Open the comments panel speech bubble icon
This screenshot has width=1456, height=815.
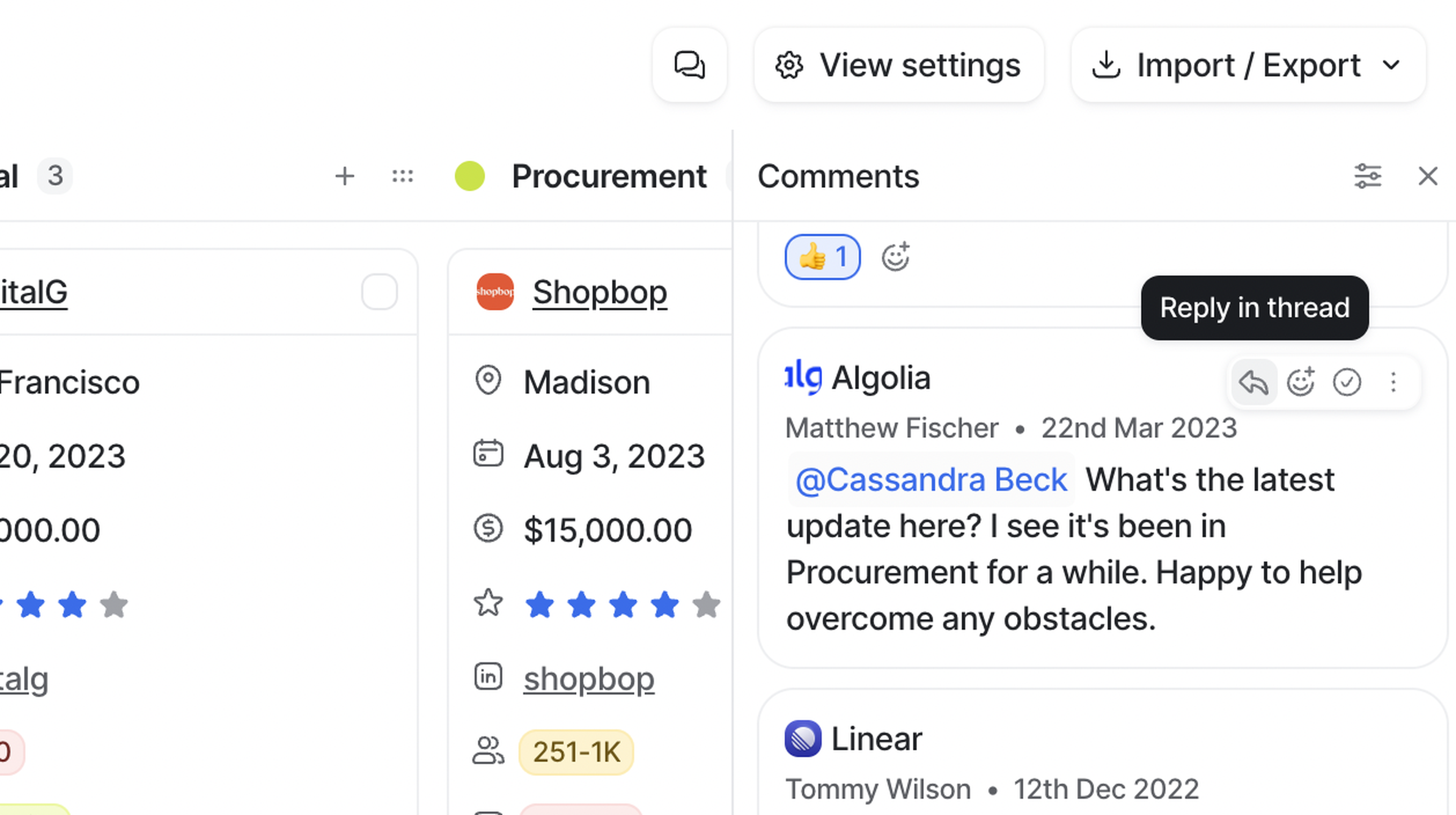pyautogui.click(x=689, y=65)
